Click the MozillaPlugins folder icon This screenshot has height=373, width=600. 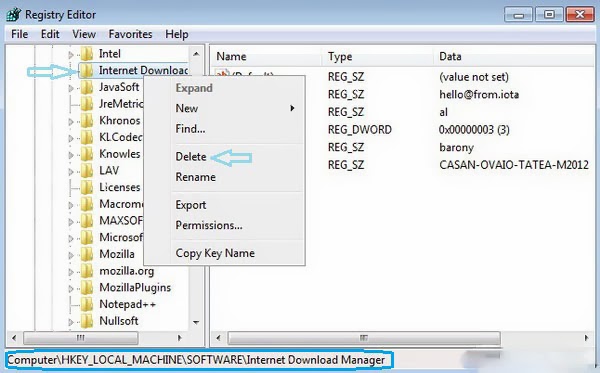point(87,288)
